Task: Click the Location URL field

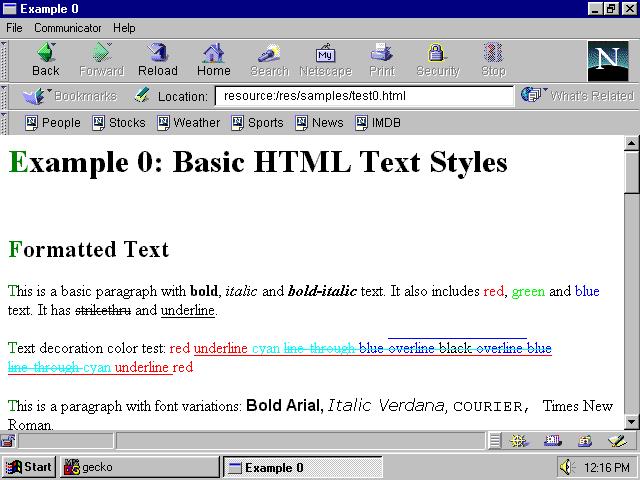Action: [360, 97]
